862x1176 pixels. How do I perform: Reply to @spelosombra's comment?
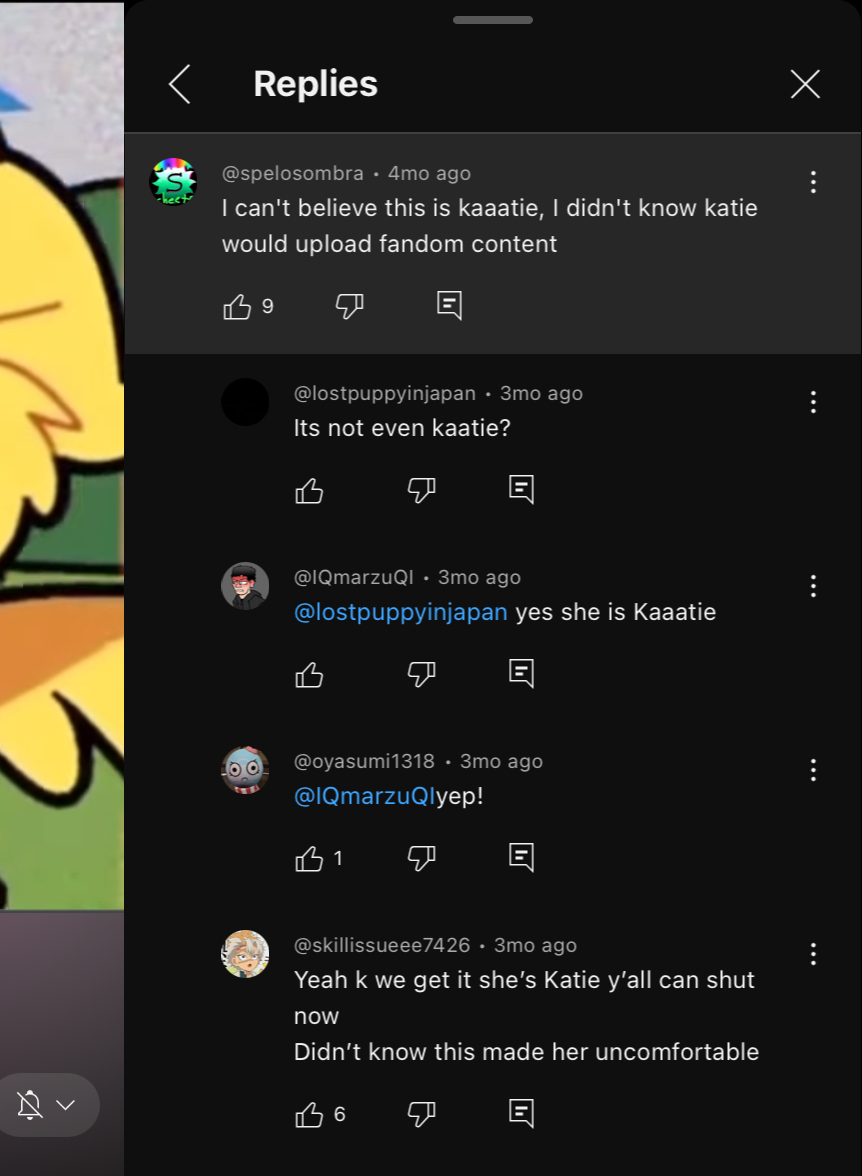pos(449,306)
